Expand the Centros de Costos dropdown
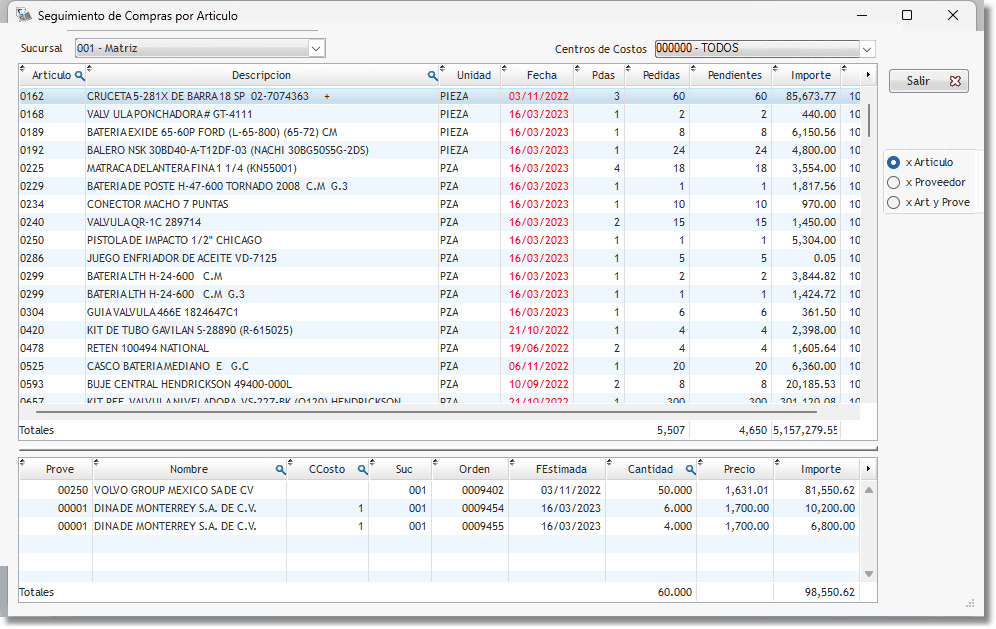Viewport: 996px width, 629px height. (x=867, y=49)
